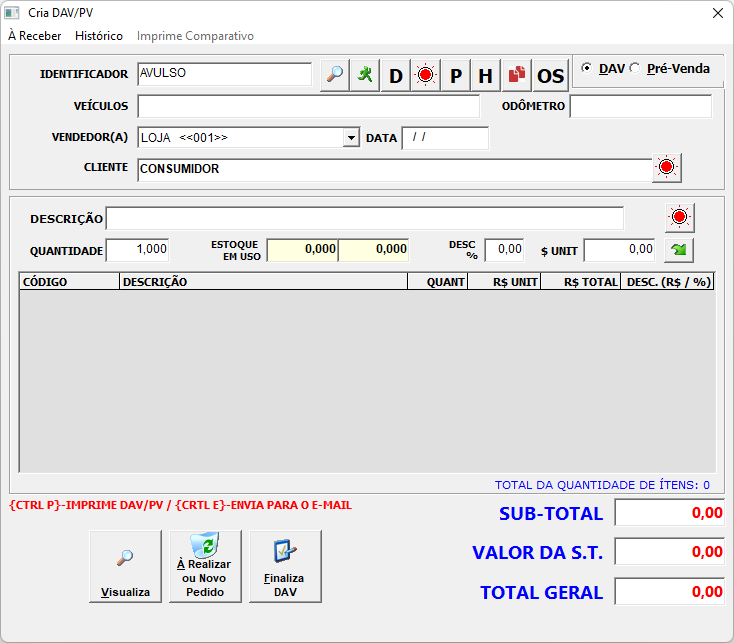Click the red light icon beside Descrição field
Screen dimensions: 734x643
click(x=680, y=217)
